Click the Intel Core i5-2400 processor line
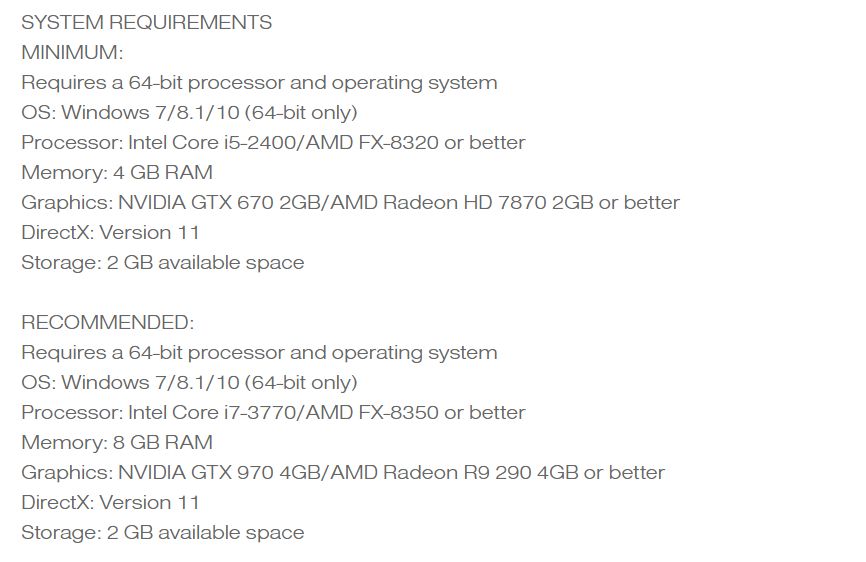This screenshot has width=866, height=562. (273, 142)
